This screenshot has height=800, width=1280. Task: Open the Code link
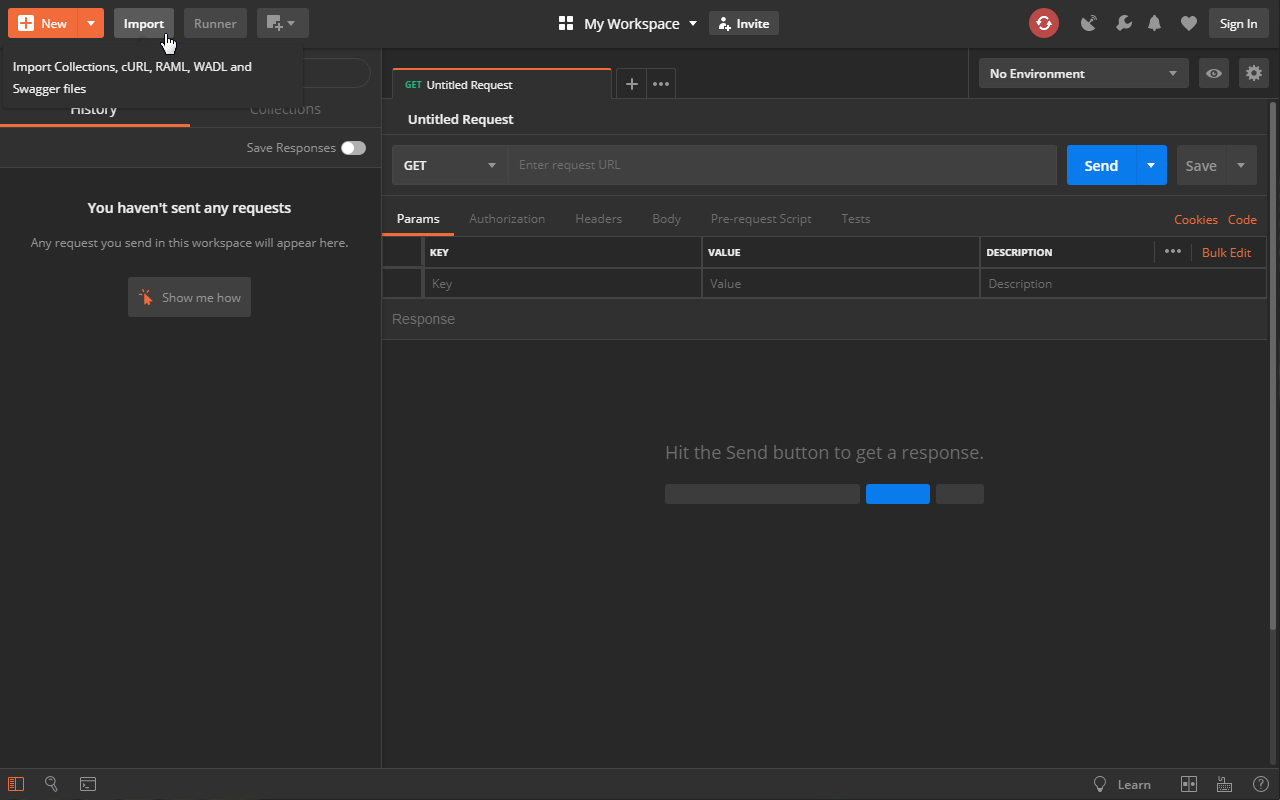click(x=1242, y=219)
